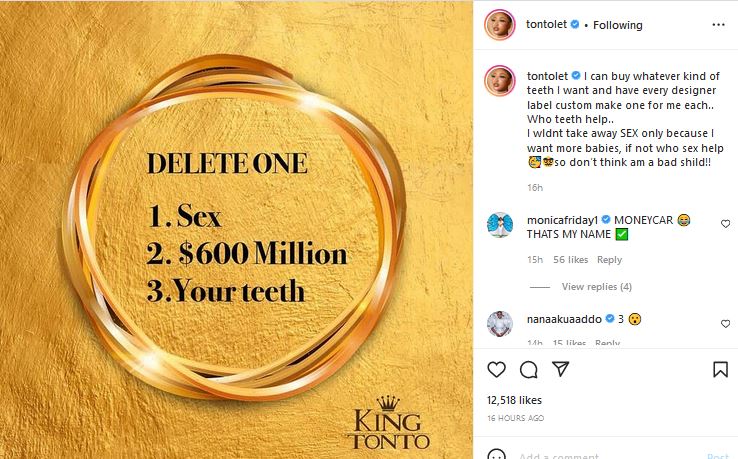738x459 pixels.
Task: Open comments via speech bubble icon
Action: 529,370
